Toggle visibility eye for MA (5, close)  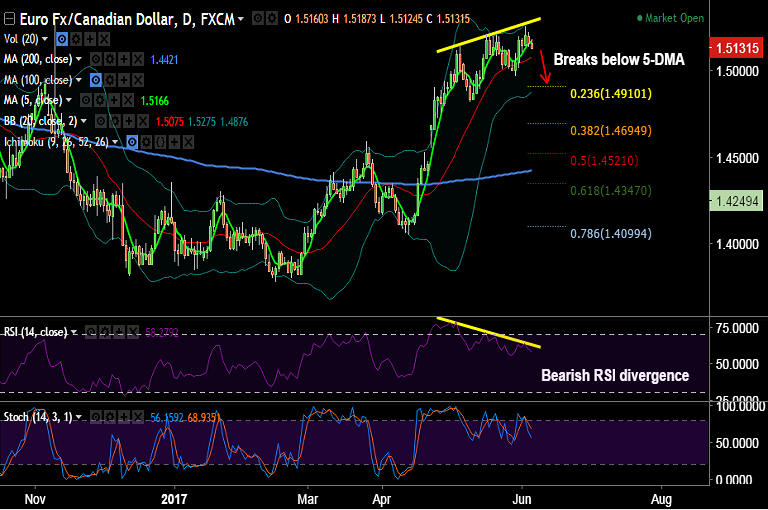pyautogui.click(x=86, y=100)
